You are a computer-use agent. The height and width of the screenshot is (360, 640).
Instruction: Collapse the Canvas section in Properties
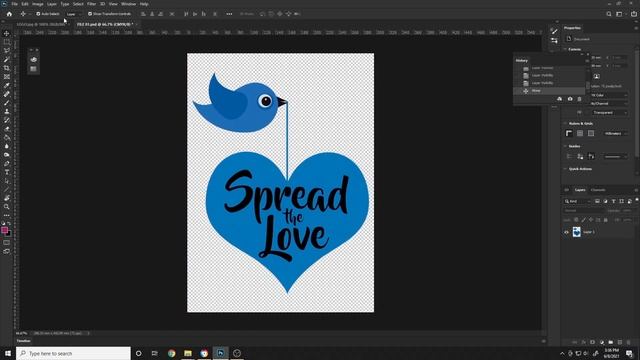565,49
